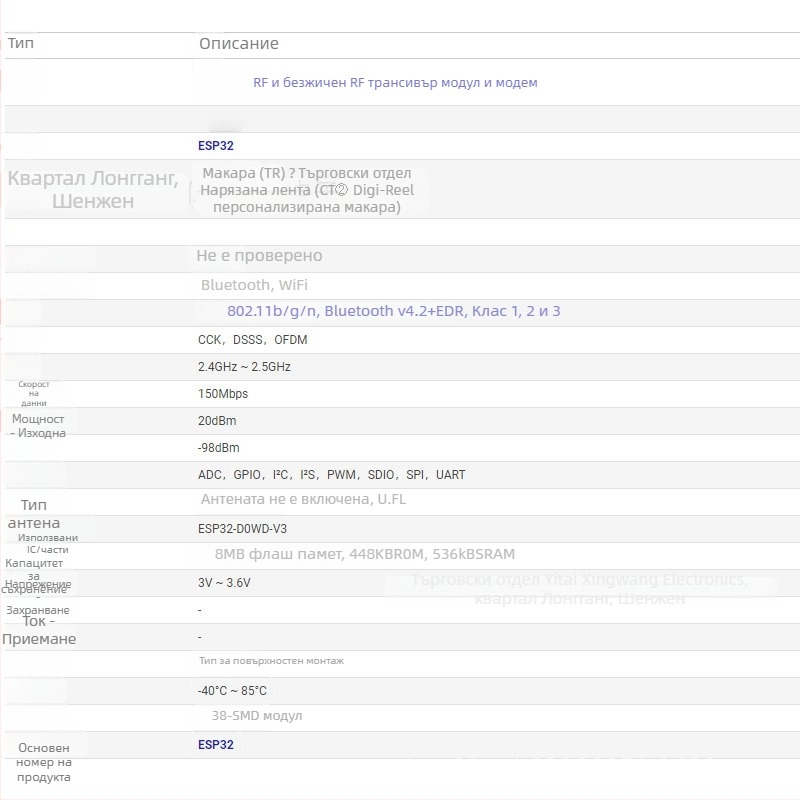
Task: Open ESP32 link in Основен номер на продукта row
Action: (x=216, y=744)
